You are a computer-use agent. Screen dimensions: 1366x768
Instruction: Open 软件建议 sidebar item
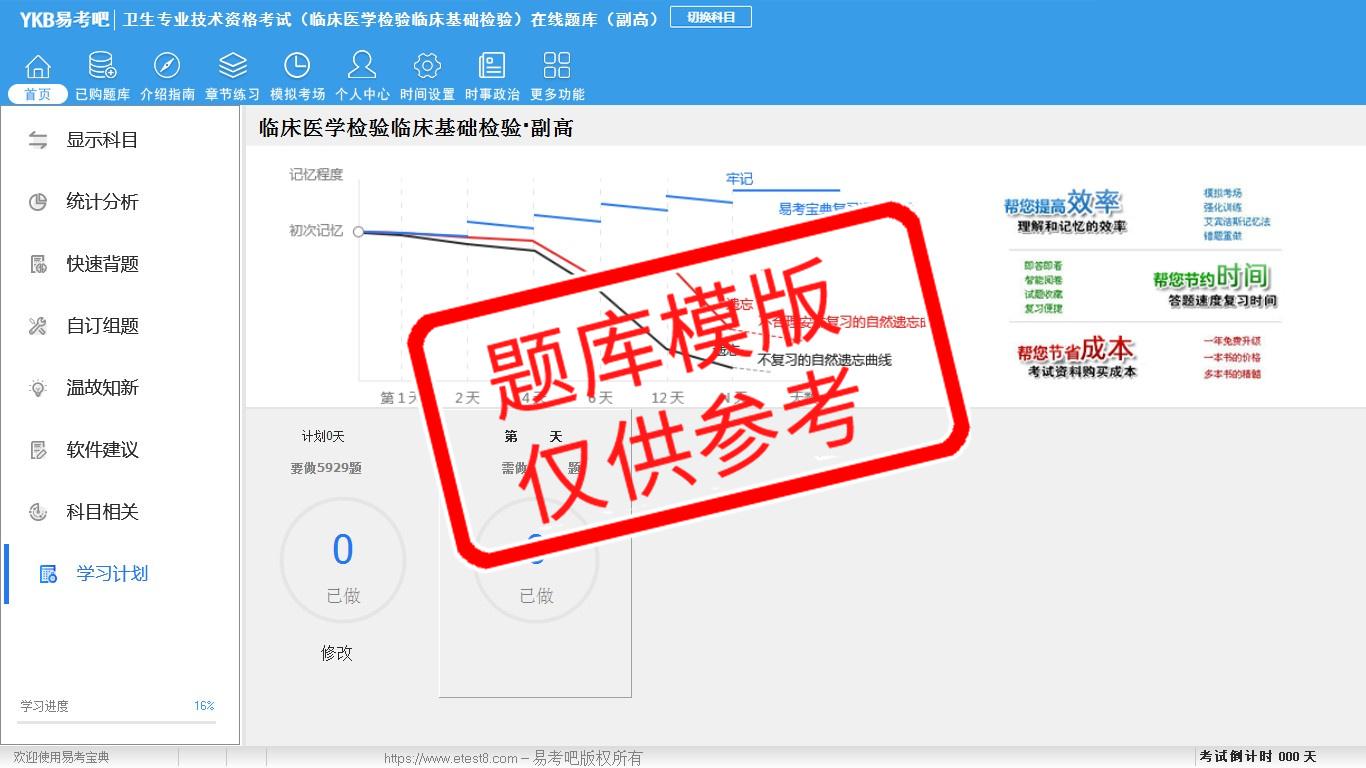pyautogui.click(x=102, y=450)
